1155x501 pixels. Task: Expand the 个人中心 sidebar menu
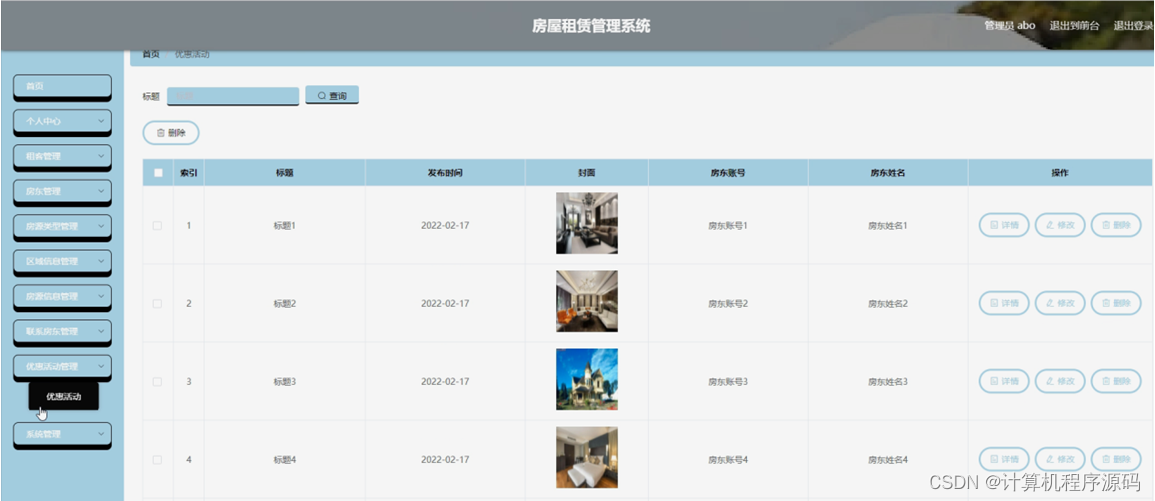(63, 122)
